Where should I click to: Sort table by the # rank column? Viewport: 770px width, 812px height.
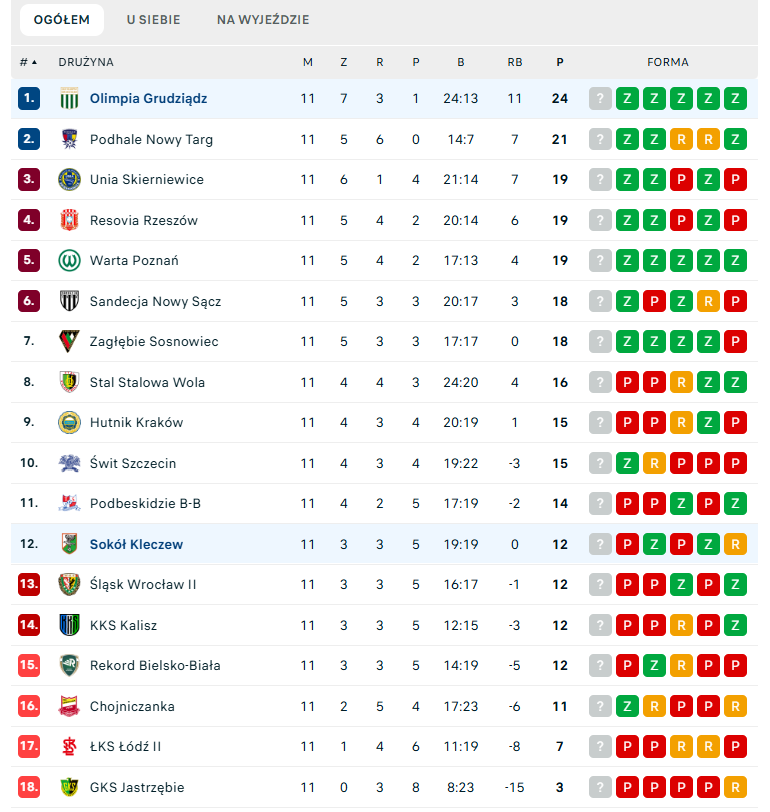27,62
